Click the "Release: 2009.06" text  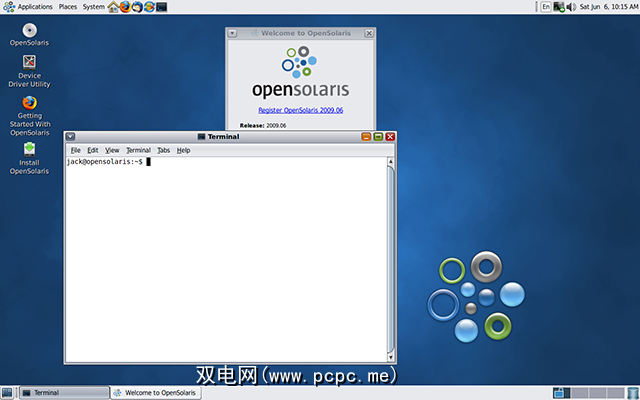click(263, 125)
